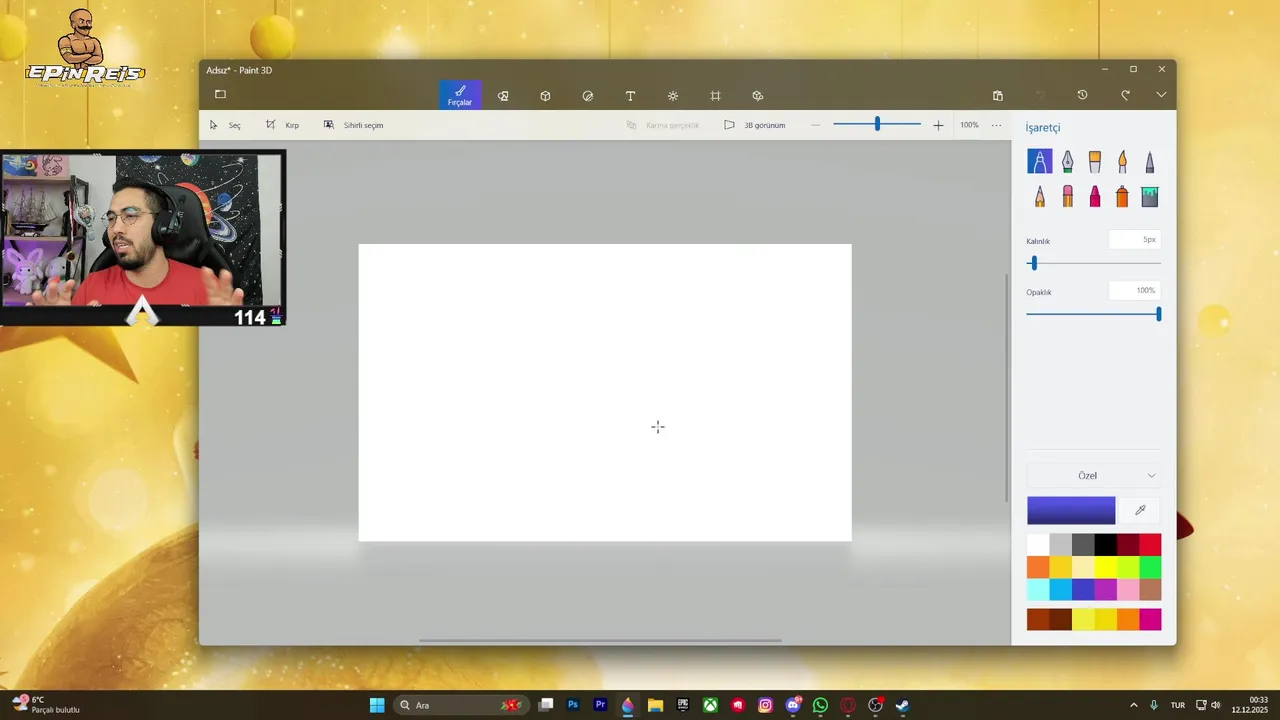Choose the white color swatch
Screen dimensions: 1280x720
click(x=1038, y=545)
